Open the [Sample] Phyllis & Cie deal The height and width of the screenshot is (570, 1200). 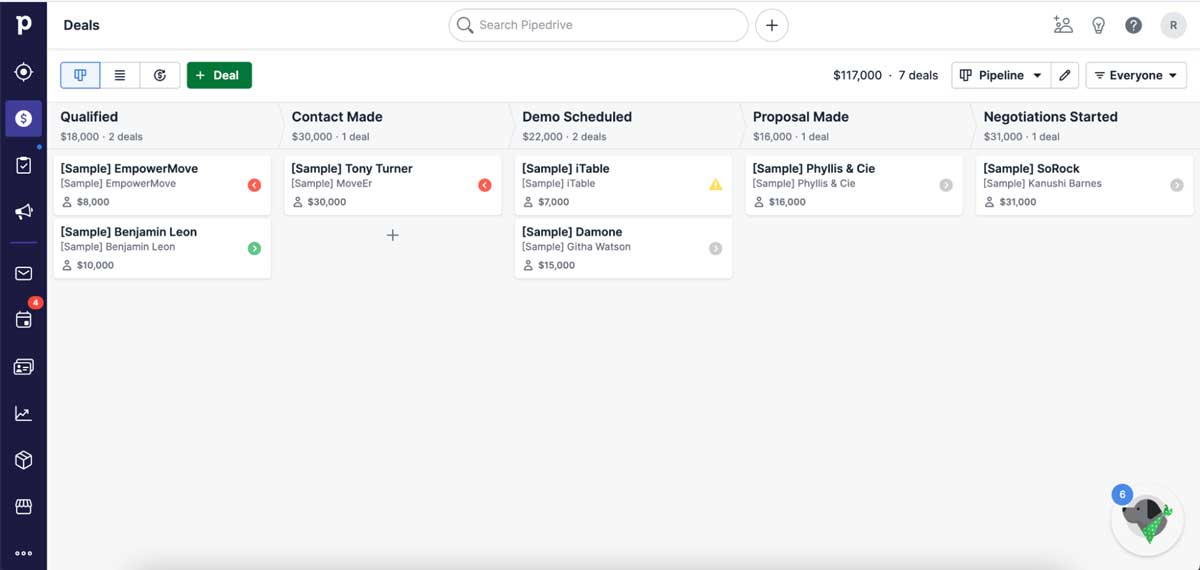pos(854,185)
